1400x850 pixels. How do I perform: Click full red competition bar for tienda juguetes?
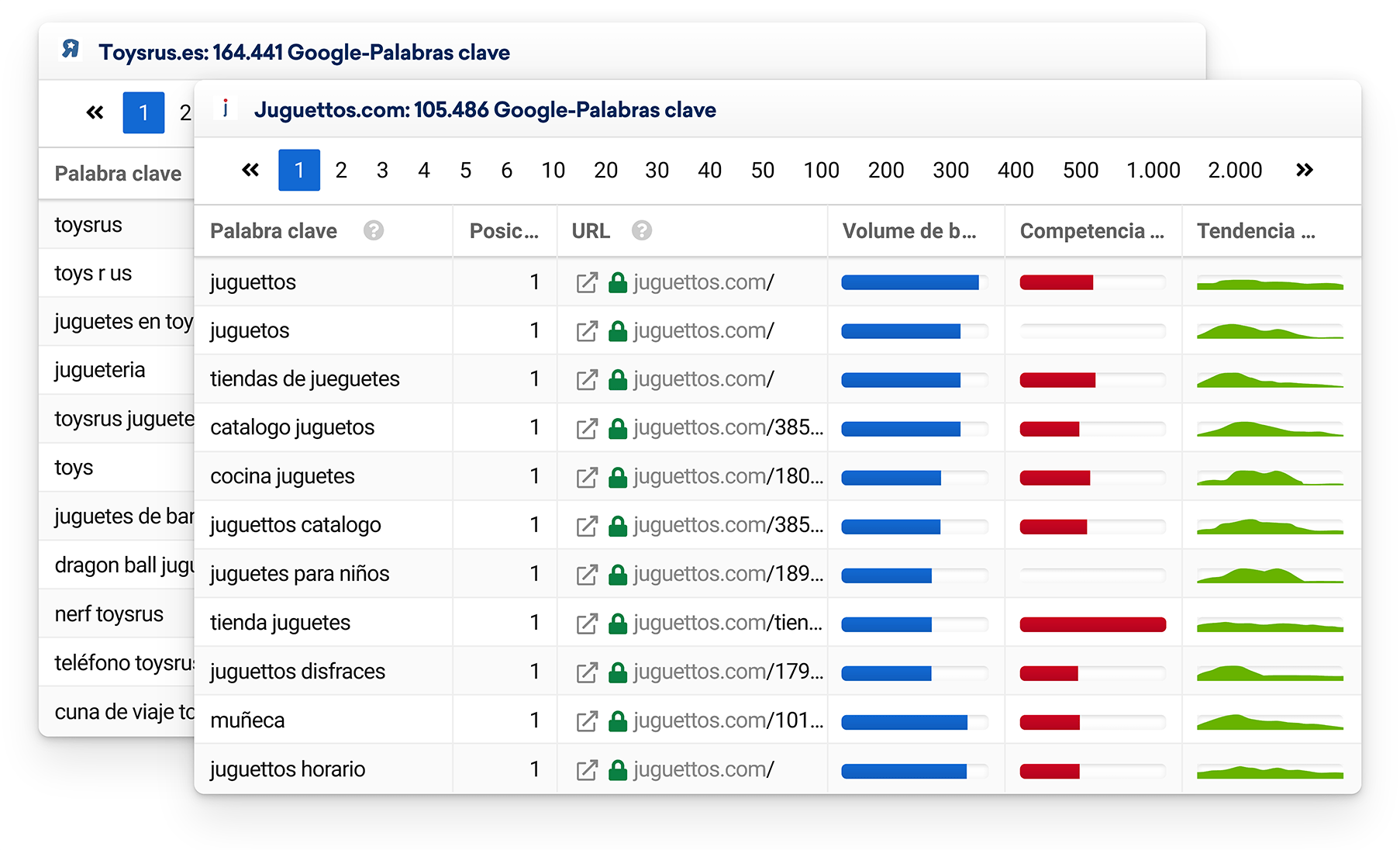coord(1092,624)
